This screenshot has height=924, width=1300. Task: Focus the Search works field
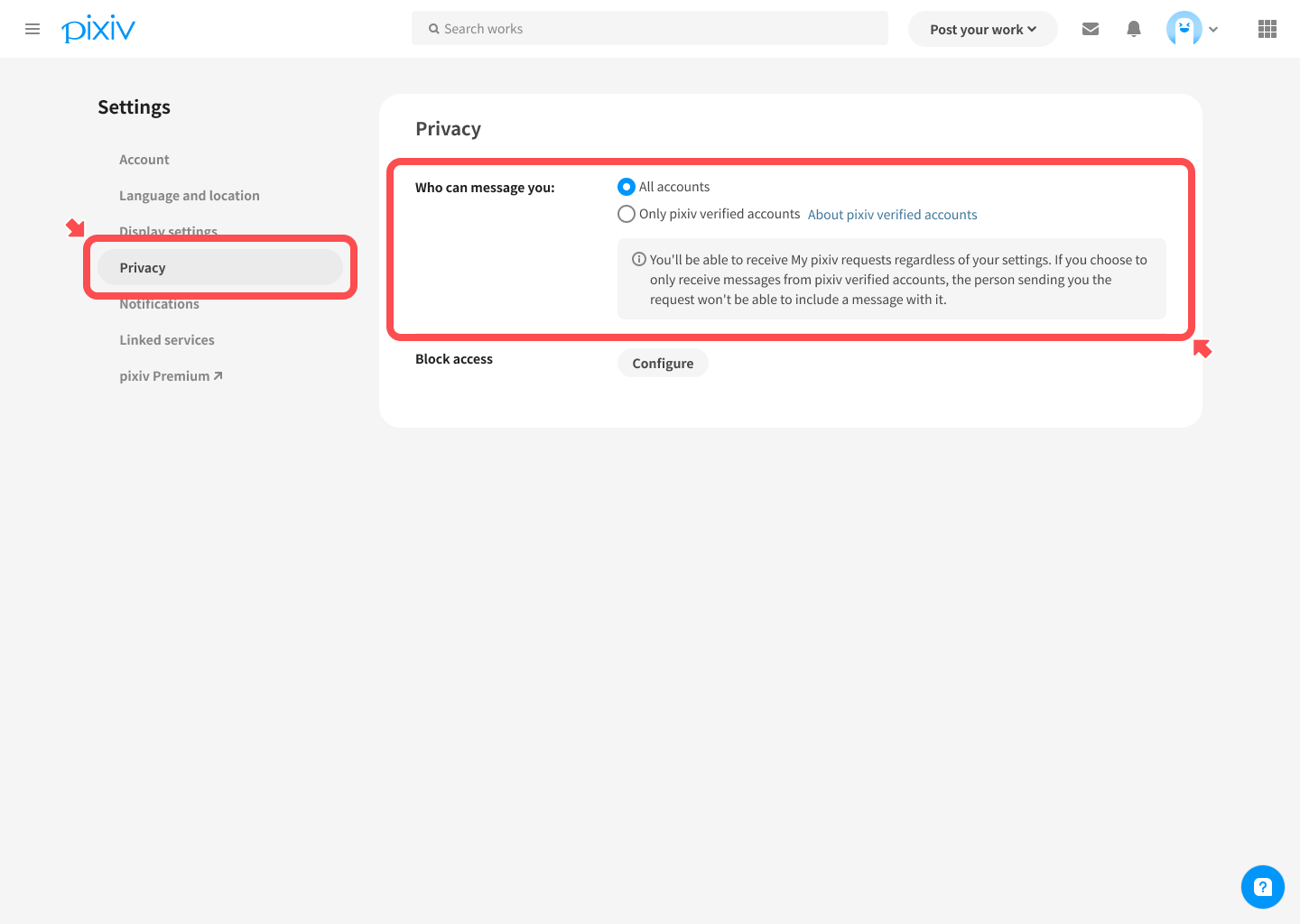pyautogui.click(x=650, y=28)
